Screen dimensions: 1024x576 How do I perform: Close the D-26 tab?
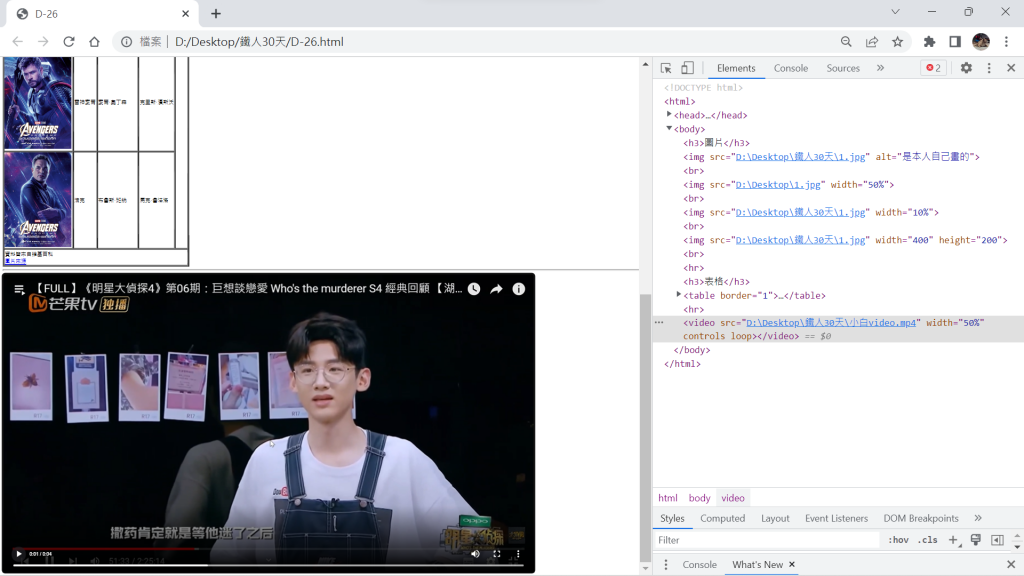click(185, 14)
